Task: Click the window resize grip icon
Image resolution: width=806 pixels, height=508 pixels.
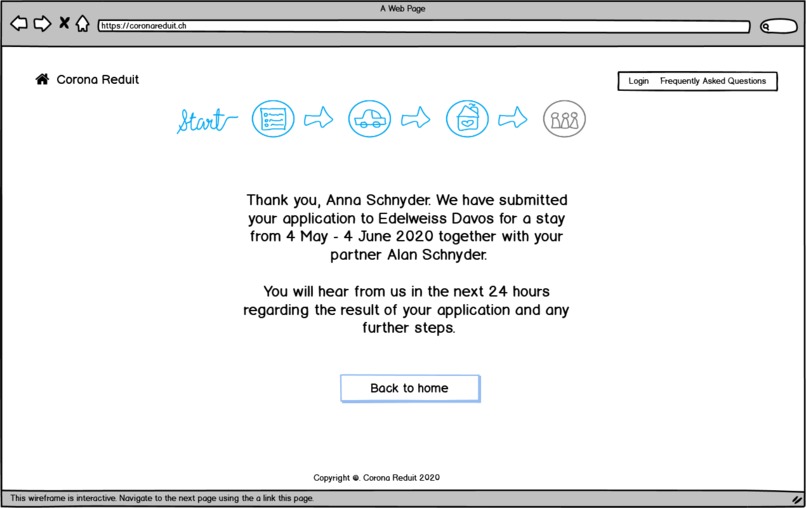Action: coord(797,499)
